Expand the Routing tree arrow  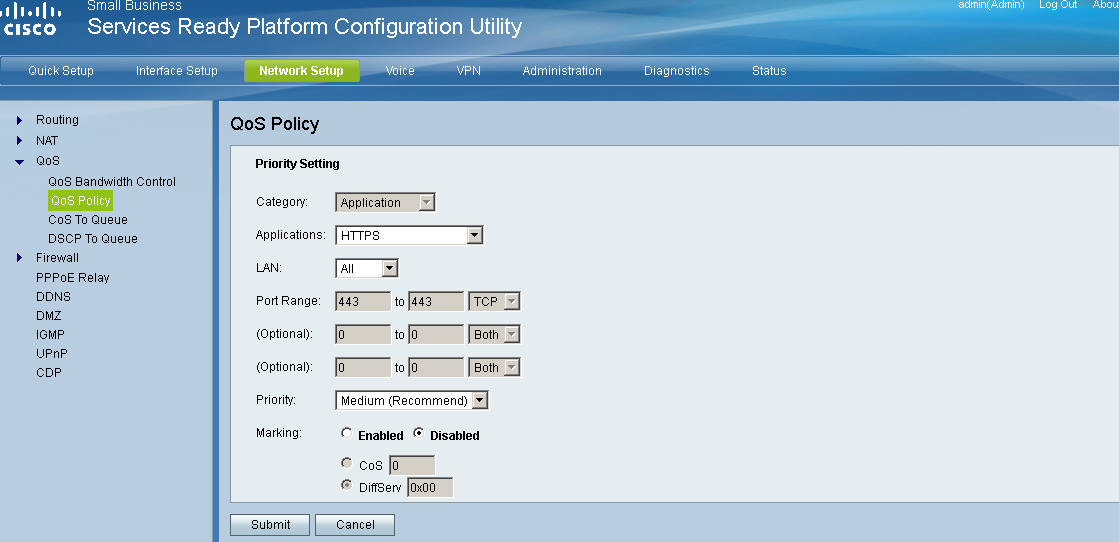click(x=19, y=120)
